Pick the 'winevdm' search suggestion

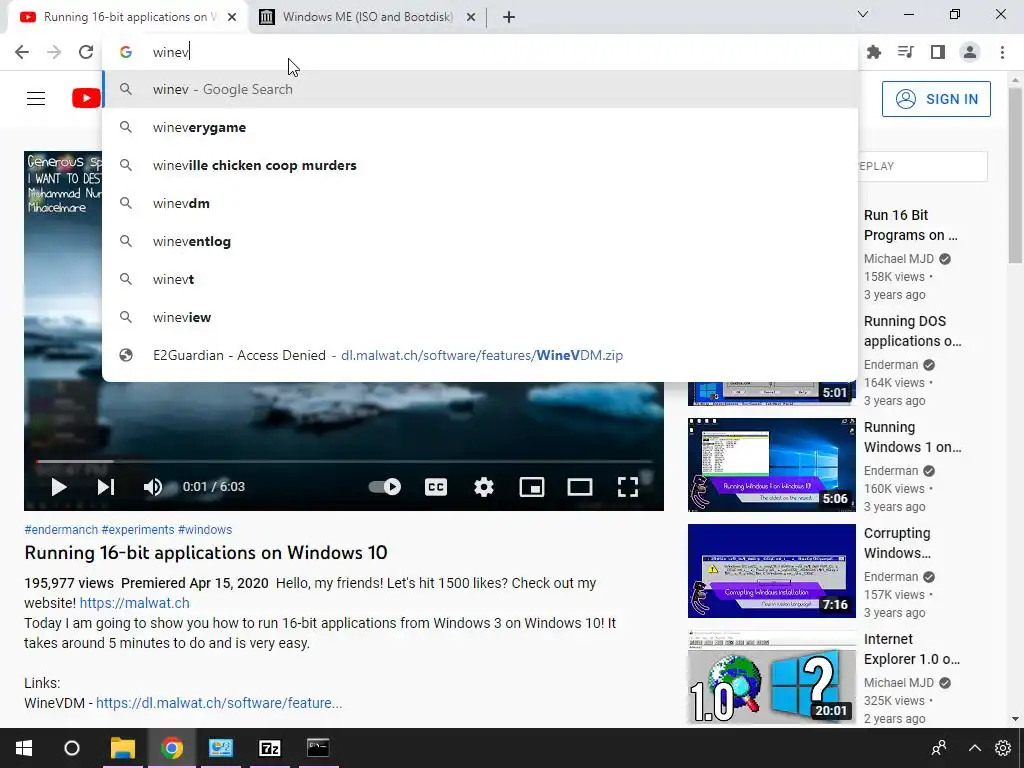[x=480, y=203]
